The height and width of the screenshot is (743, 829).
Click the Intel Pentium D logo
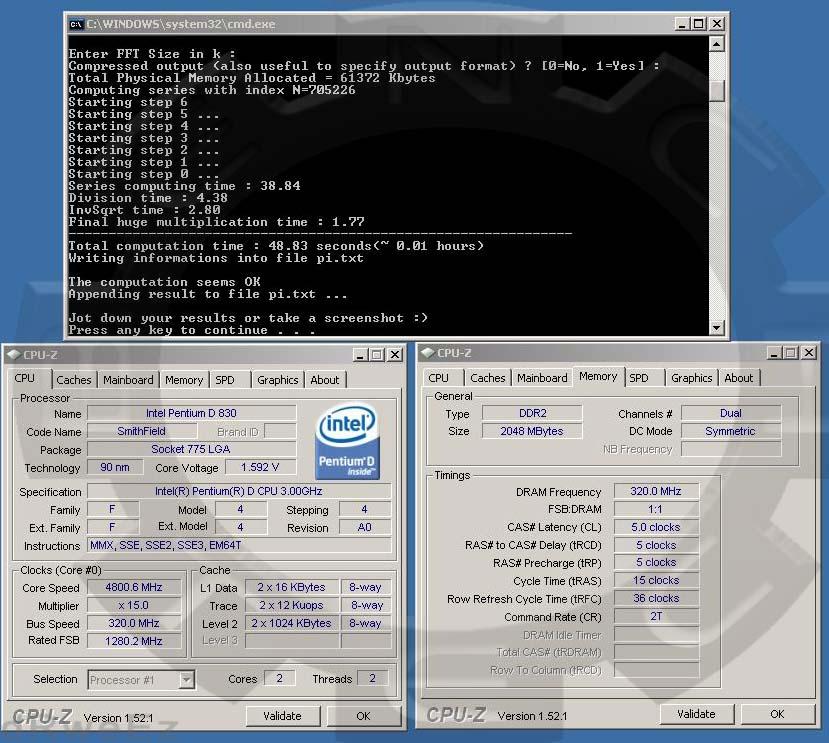(x=347, y=442)
